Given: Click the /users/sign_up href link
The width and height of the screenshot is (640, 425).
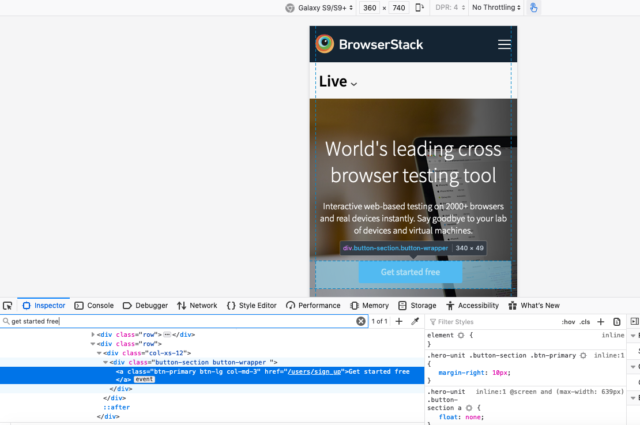Looking at the screenshot, I should [314, 372].
